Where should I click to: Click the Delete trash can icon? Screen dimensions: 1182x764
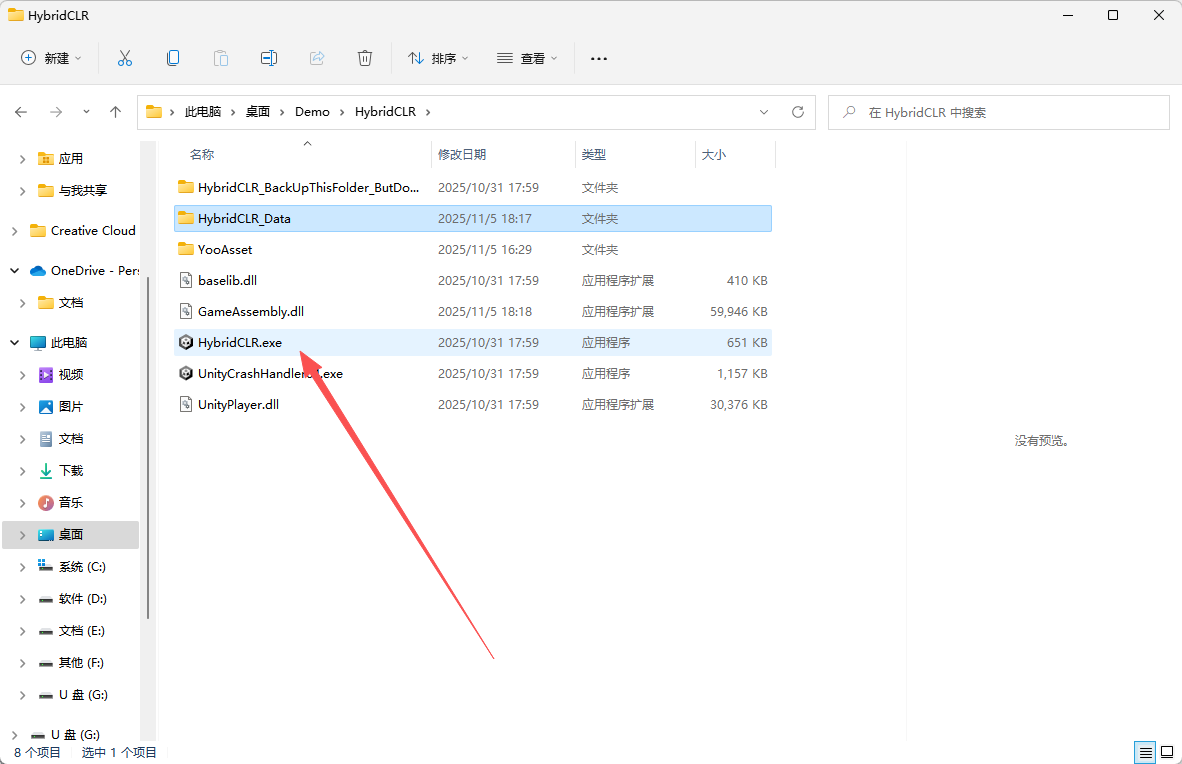click(x=365, y=58)
